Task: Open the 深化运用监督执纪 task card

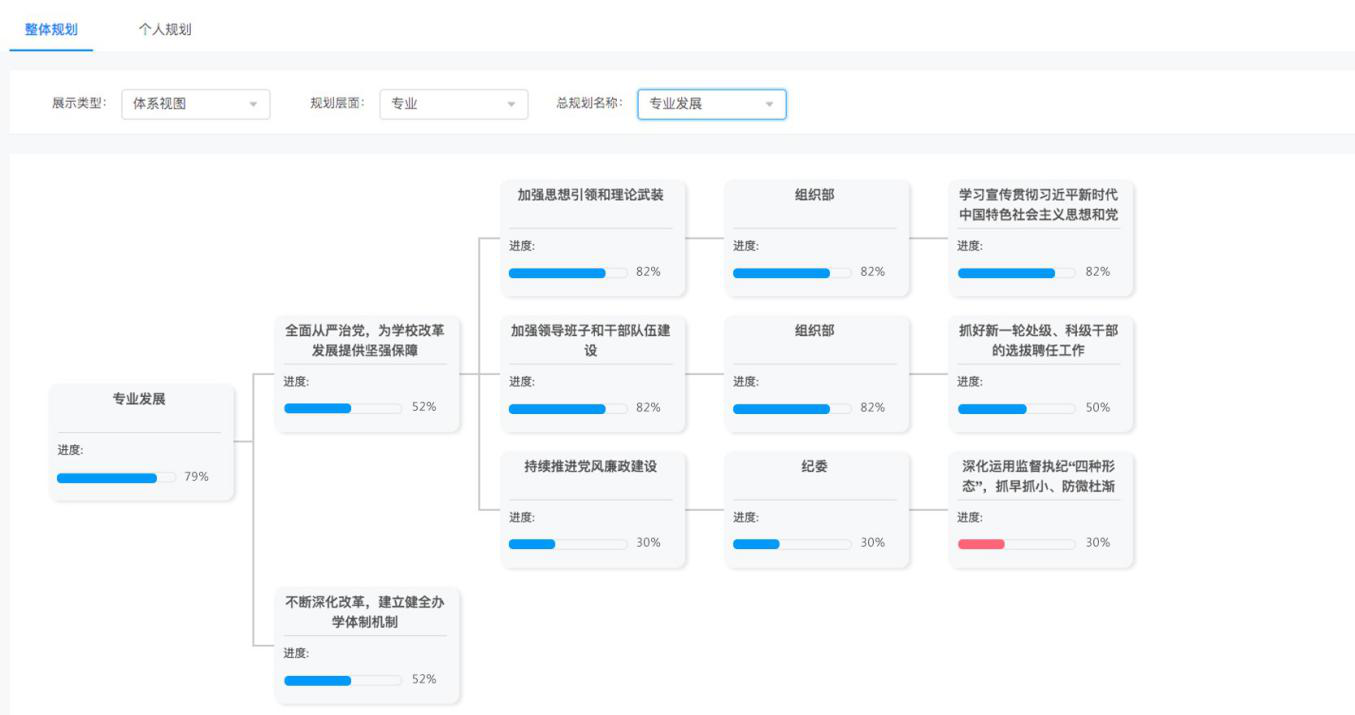Action: [1040, 509]
